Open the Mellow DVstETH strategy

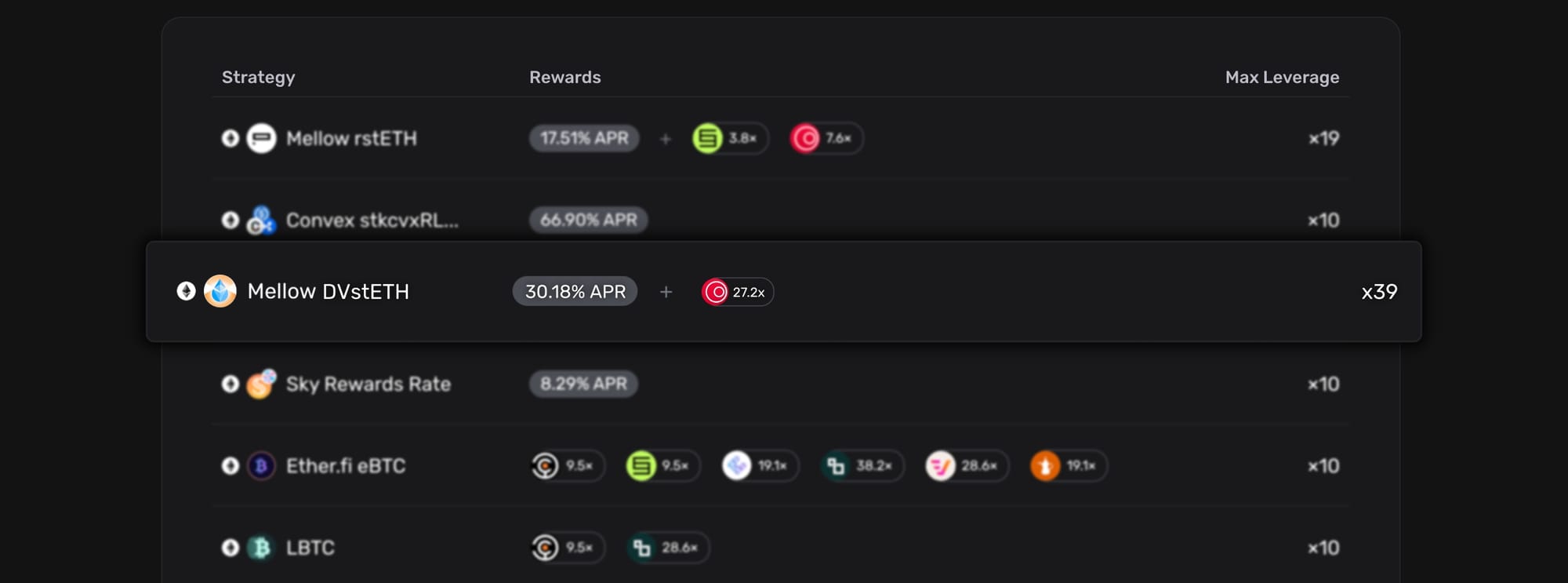click(328, 291)
